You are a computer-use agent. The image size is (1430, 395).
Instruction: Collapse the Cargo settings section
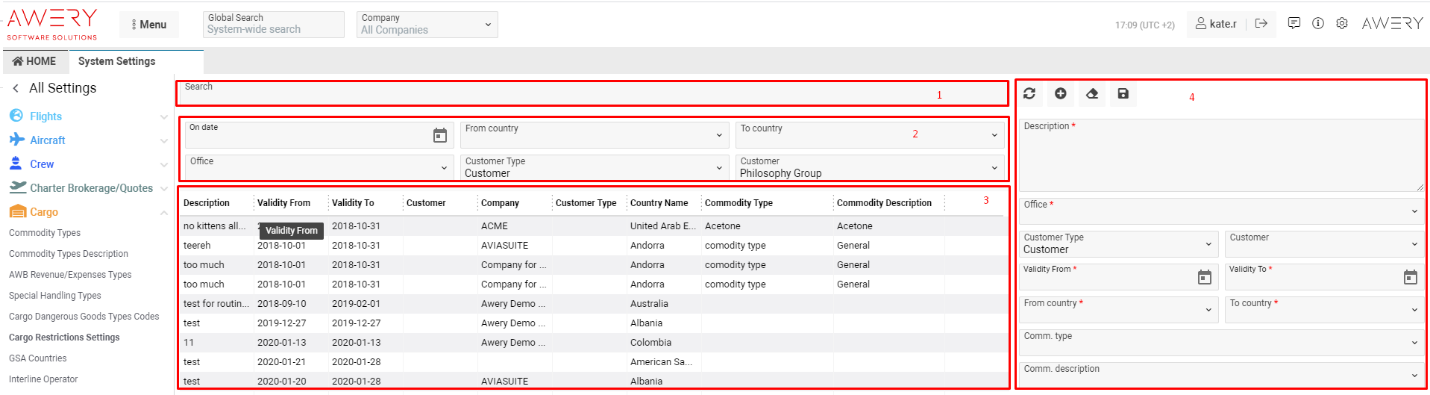pyautogui.click(x=163, y=212)
